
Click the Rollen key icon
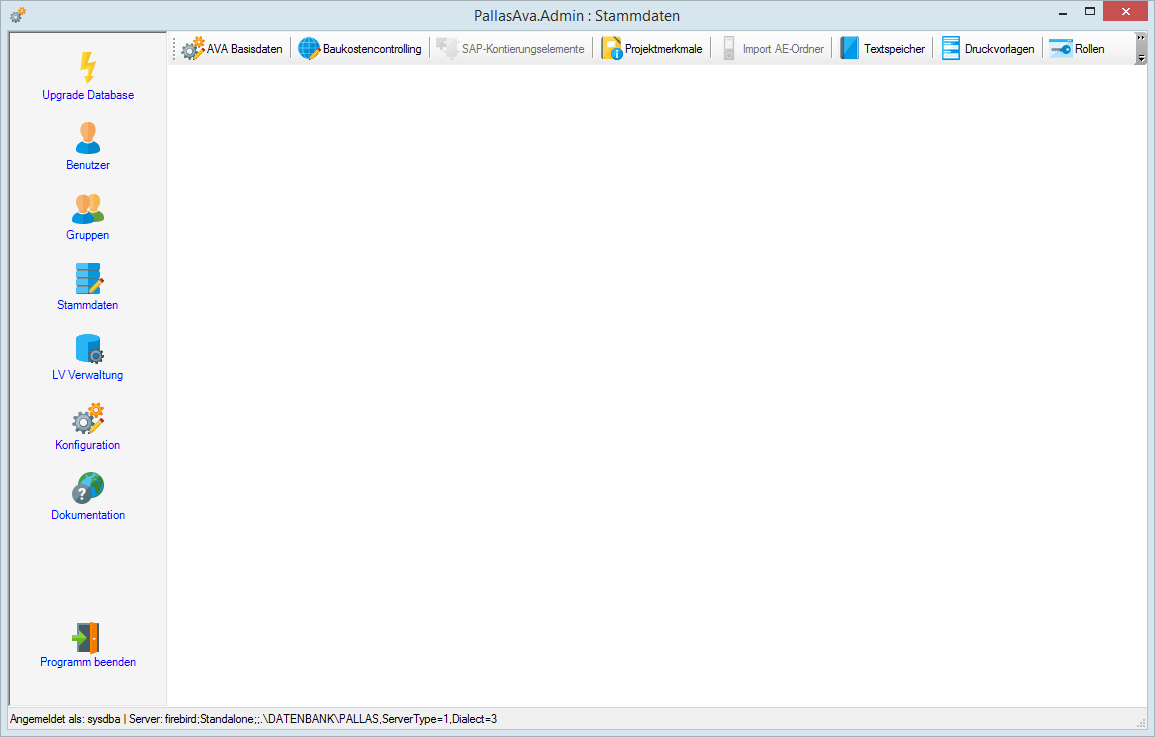tap(1061, 49)
